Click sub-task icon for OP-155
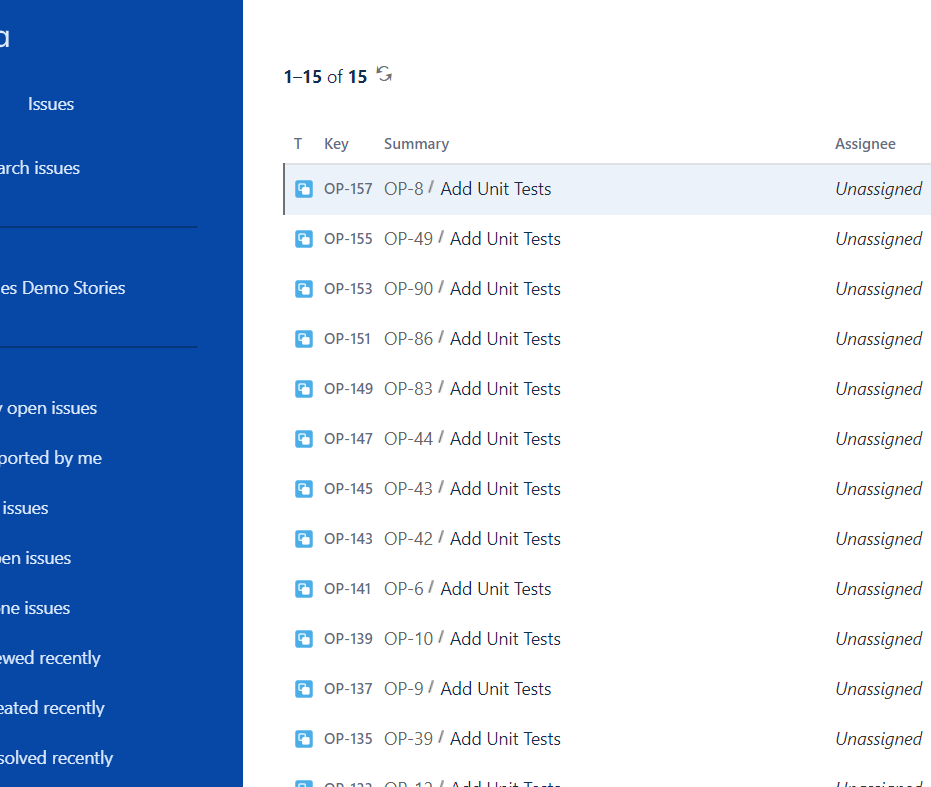 coord(304,239)
